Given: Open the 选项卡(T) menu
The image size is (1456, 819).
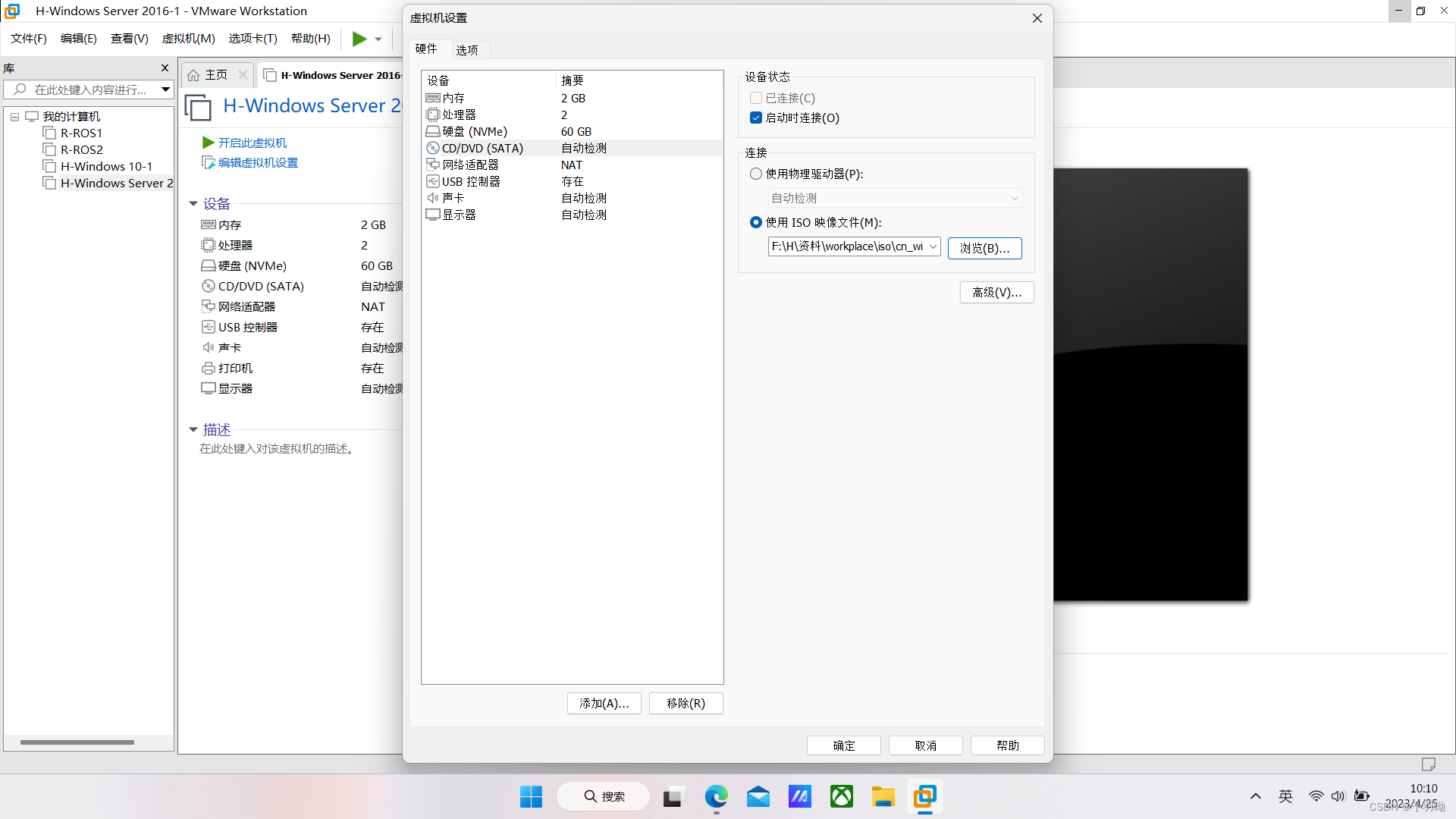Looking at the screenshot, I should point(253,39).
